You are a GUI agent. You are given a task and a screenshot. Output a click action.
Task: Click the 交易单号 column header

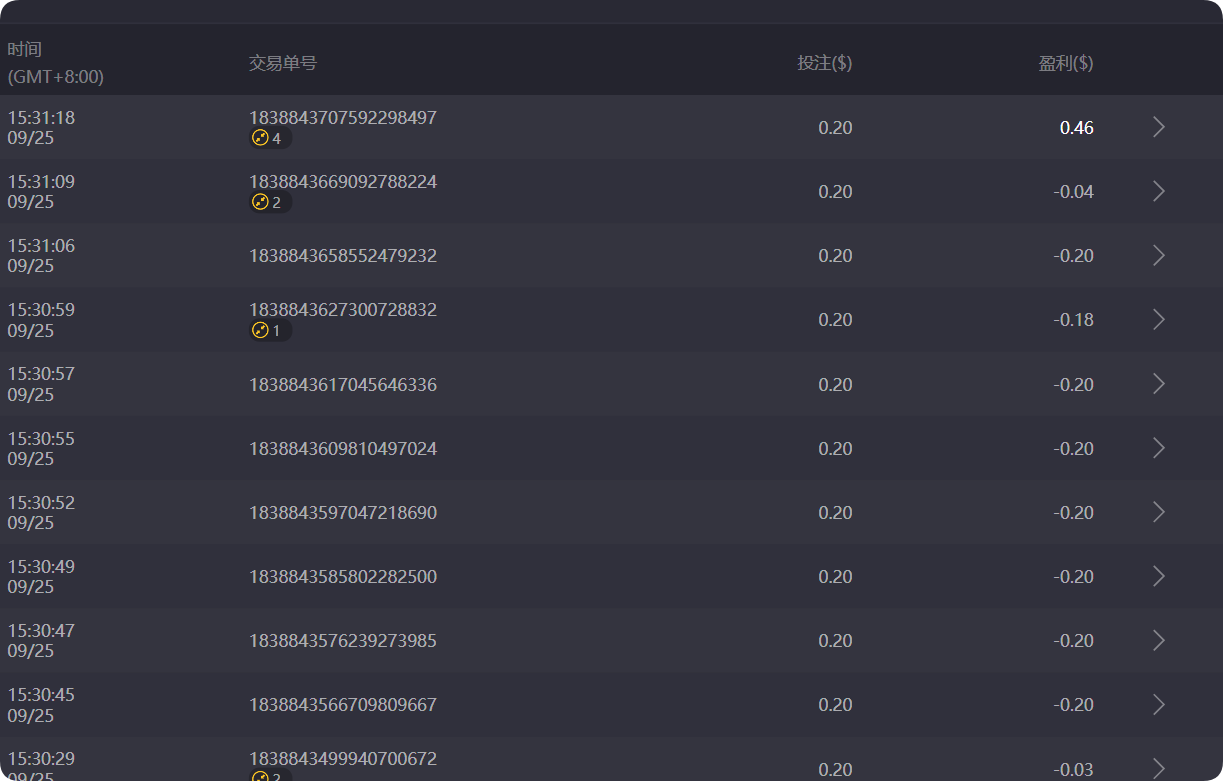pyautogui.click(x=282, y=62)
